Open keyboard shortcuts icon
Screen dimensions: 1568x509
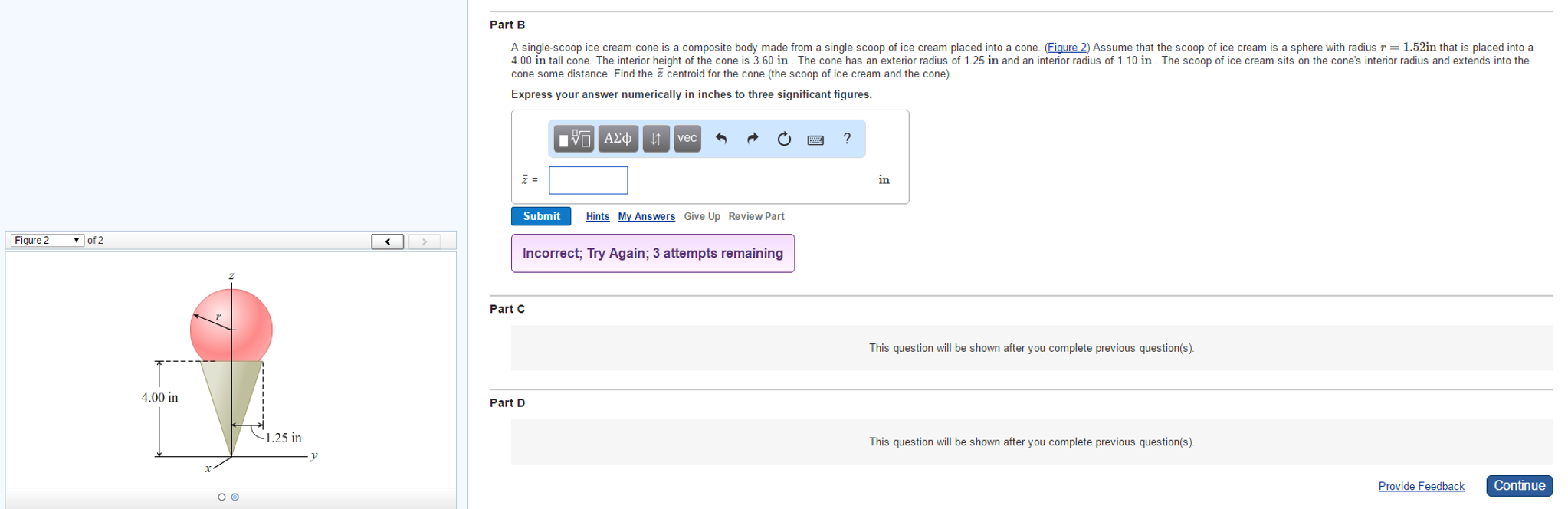click(x=815, y=140)
